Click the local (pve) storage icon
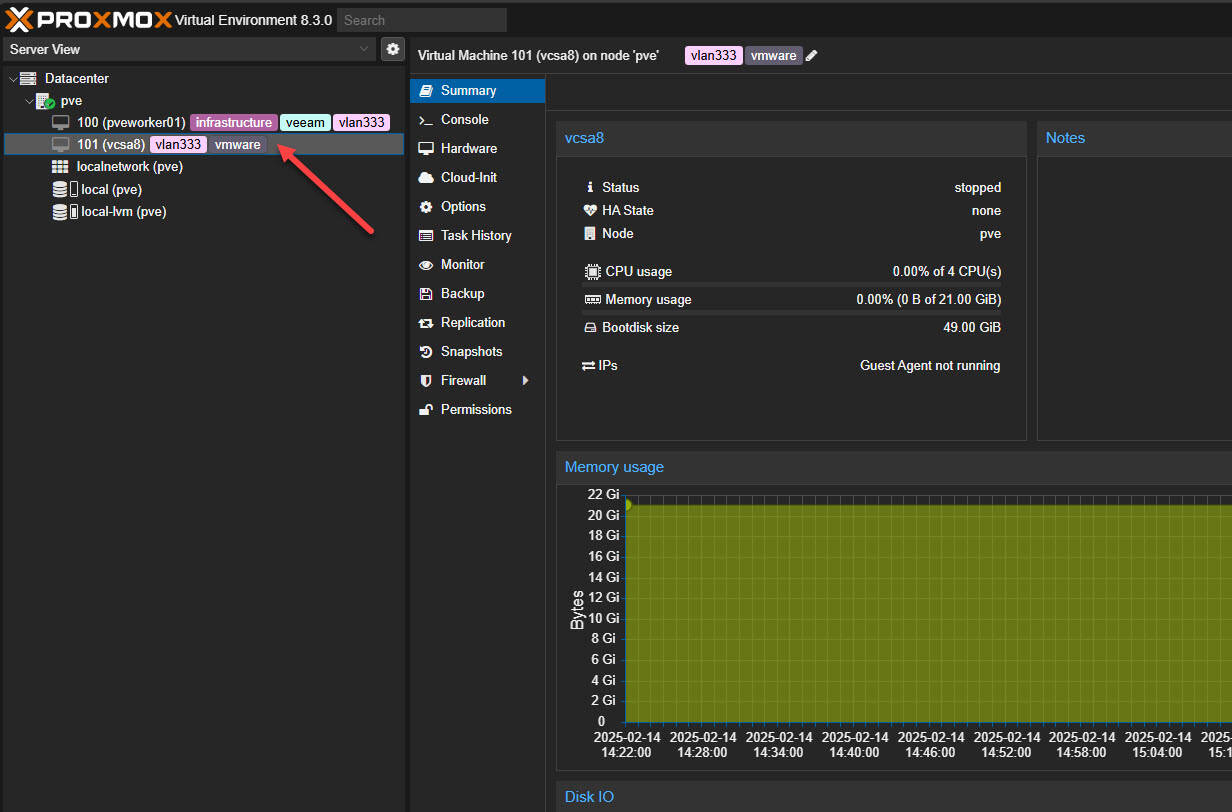Image resolution: width=1232 pixels, height=812 pixels. [64, 189]
